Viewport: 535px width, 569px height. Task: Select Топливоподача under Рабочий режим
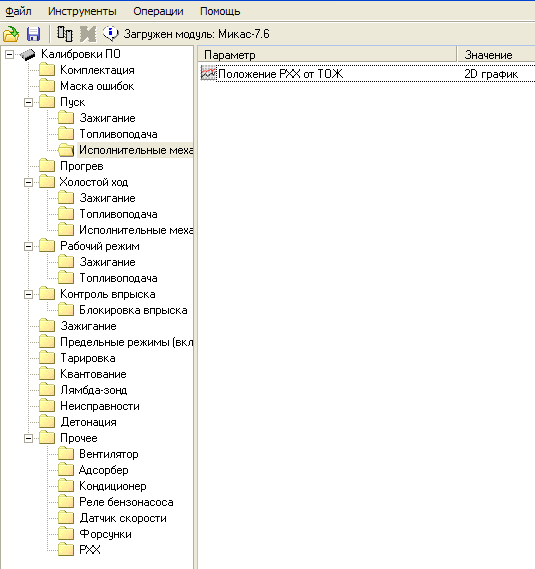[118, 278]
